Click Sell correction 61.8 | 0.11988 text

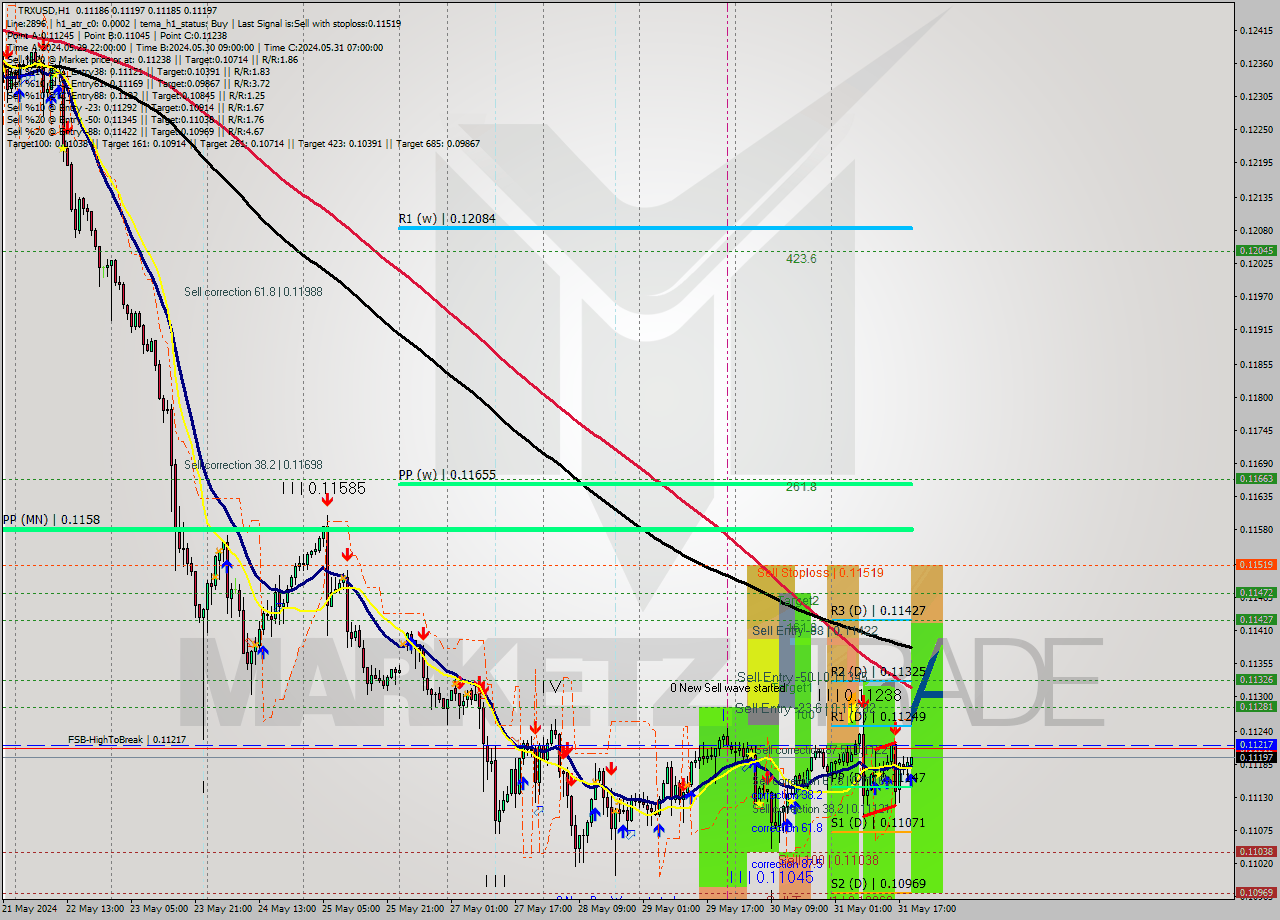pos(253,292)
